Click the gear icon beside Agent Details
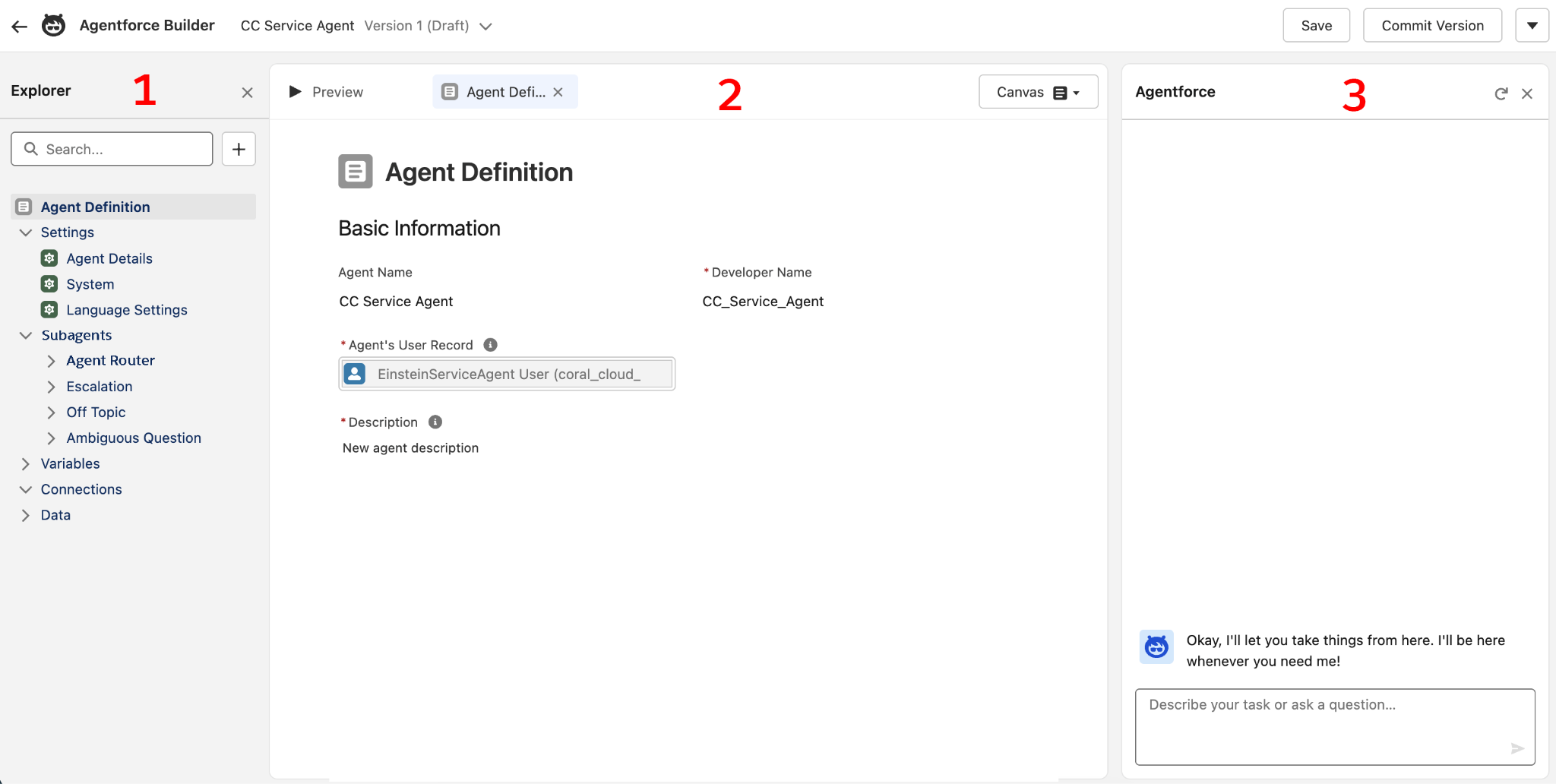This screenshot has height=784, width=1556. point(49,258)
